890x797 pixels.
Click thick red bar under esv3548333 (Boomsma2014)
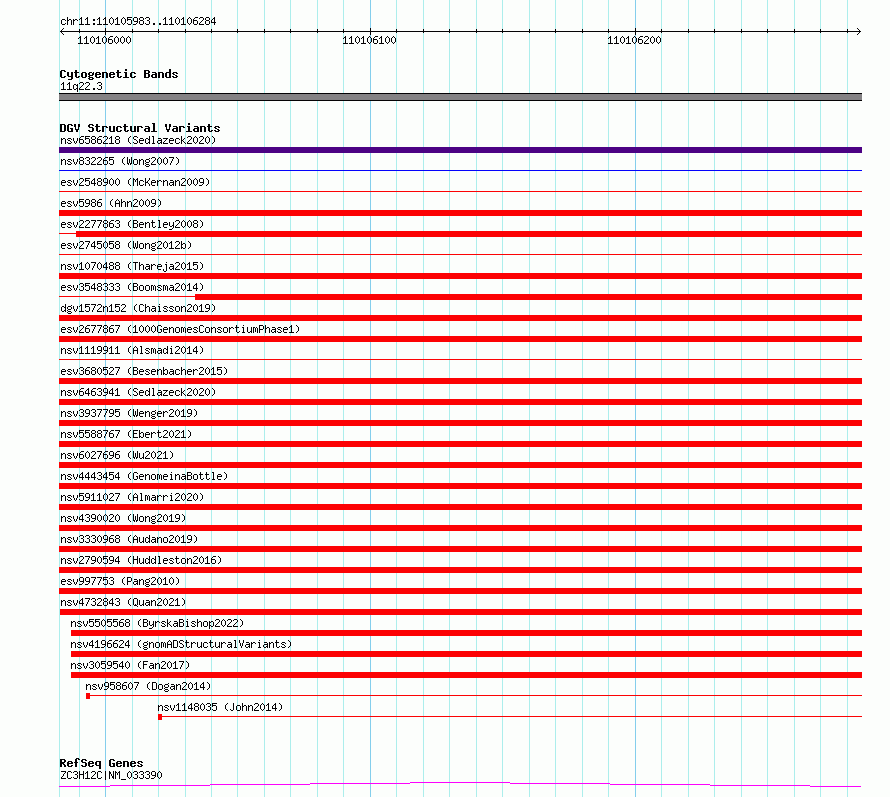tap(528, 297)
